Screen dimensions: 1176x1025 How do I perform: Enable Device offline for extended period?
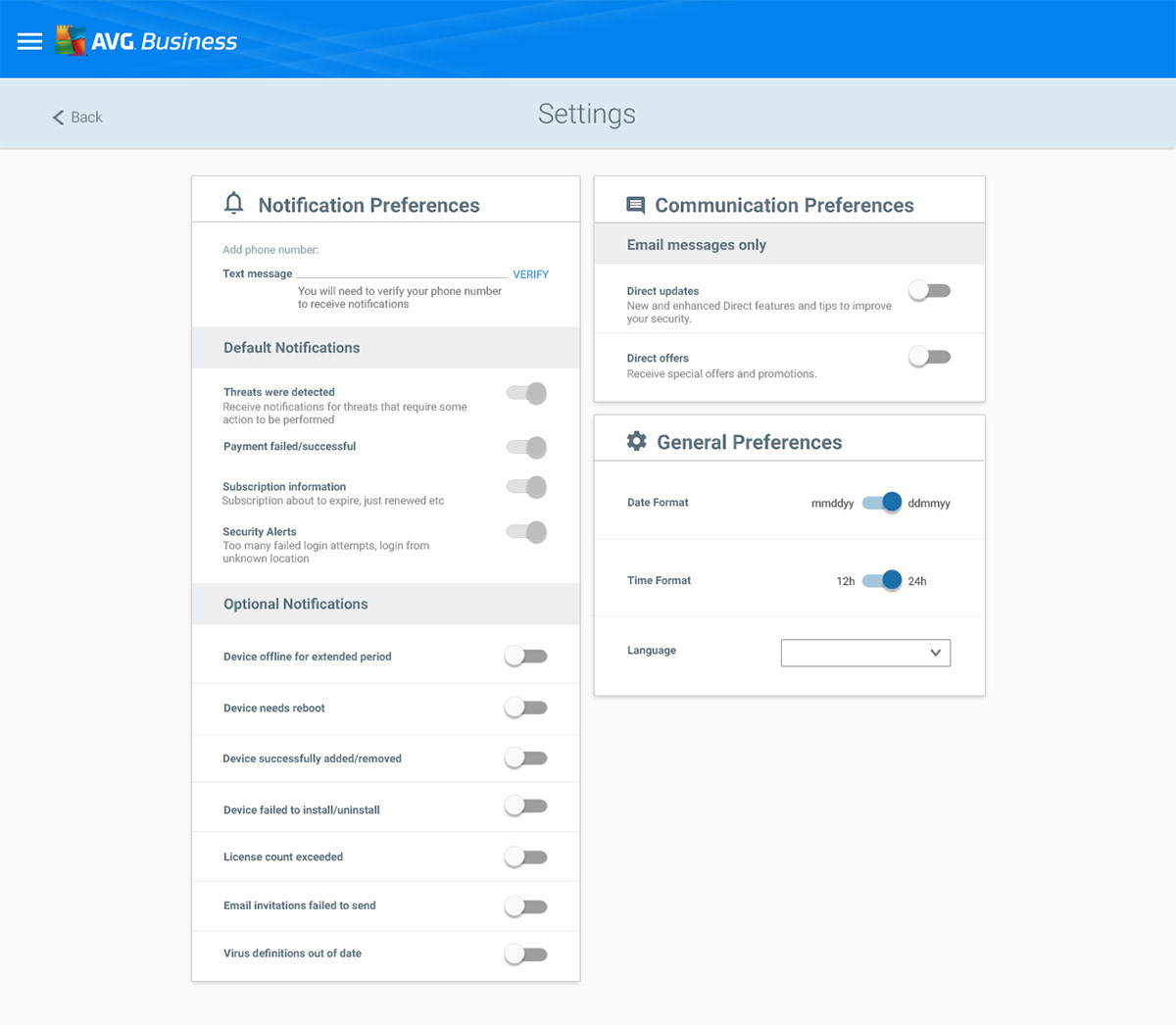pos(526,656)
